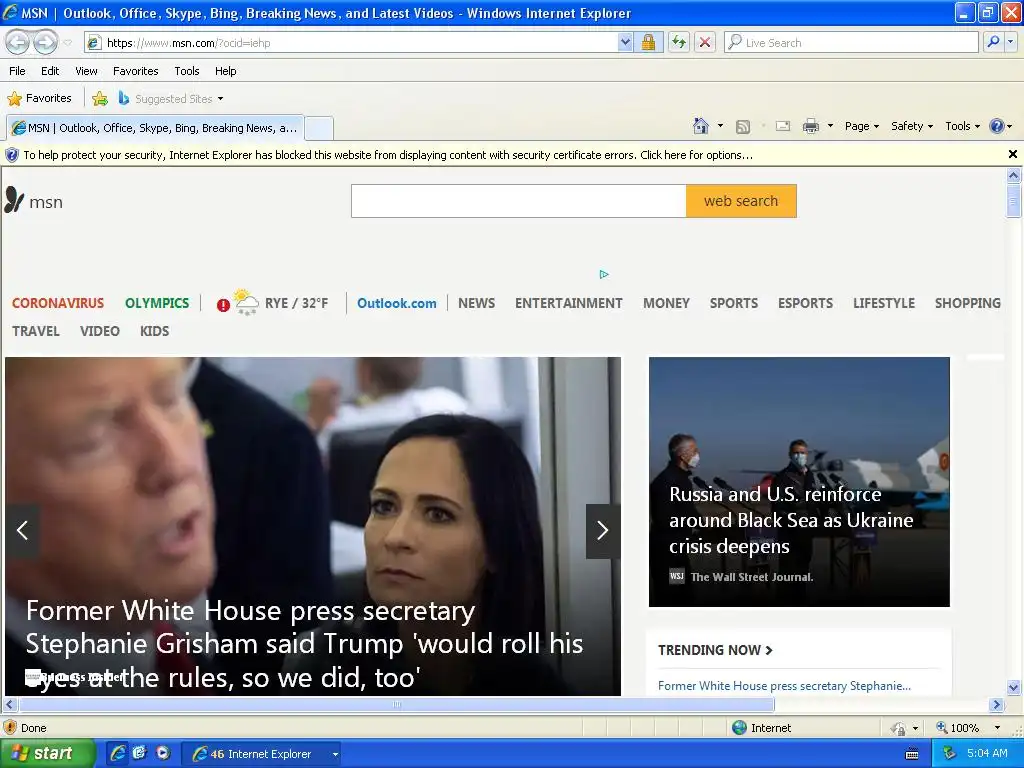1024x768 pixels.
Task: Click the Windows start button
Action: click(x=48, y=754)
